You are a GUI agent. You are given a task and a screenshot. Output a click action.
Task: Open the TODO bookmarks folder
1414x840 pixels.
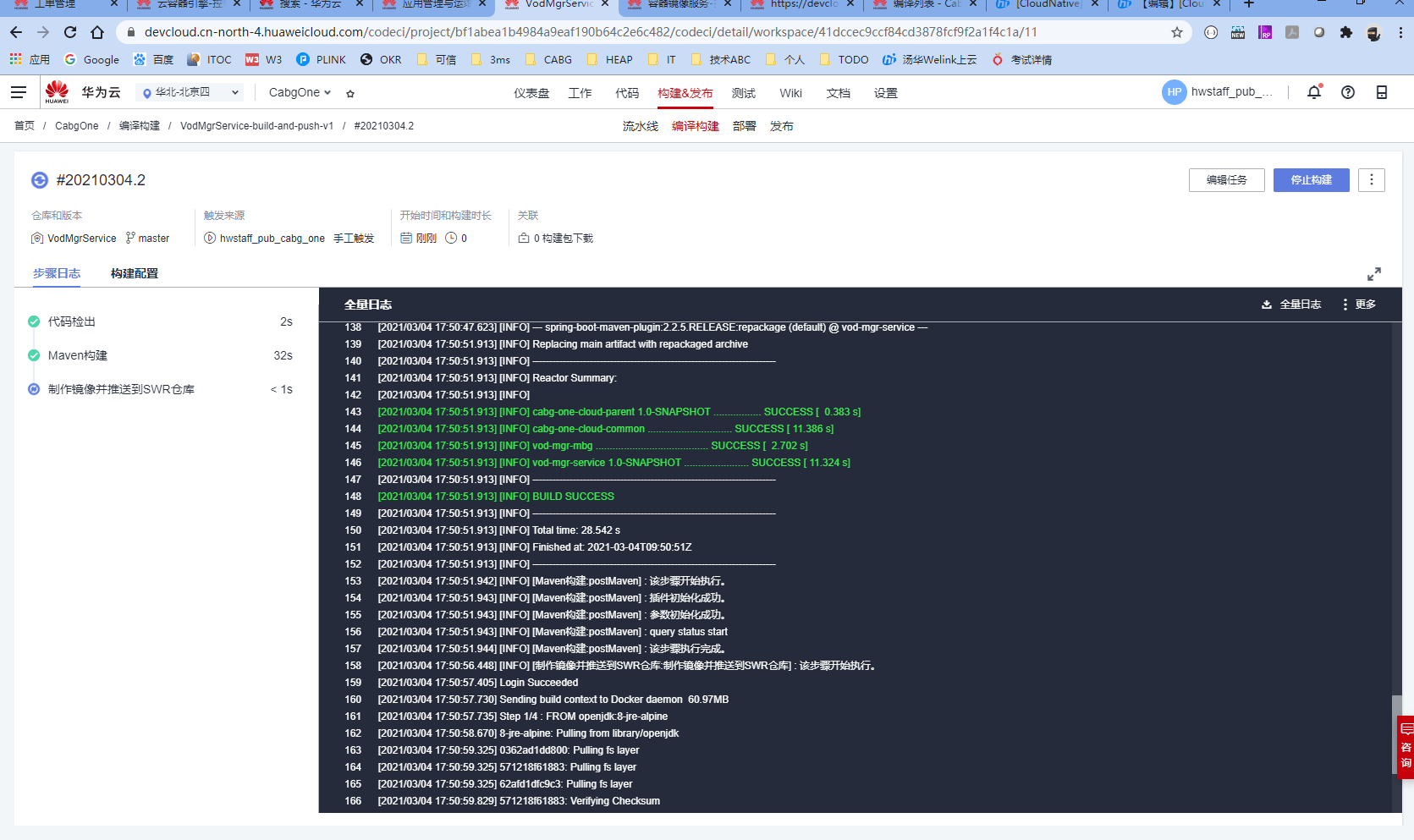[844, 60]
